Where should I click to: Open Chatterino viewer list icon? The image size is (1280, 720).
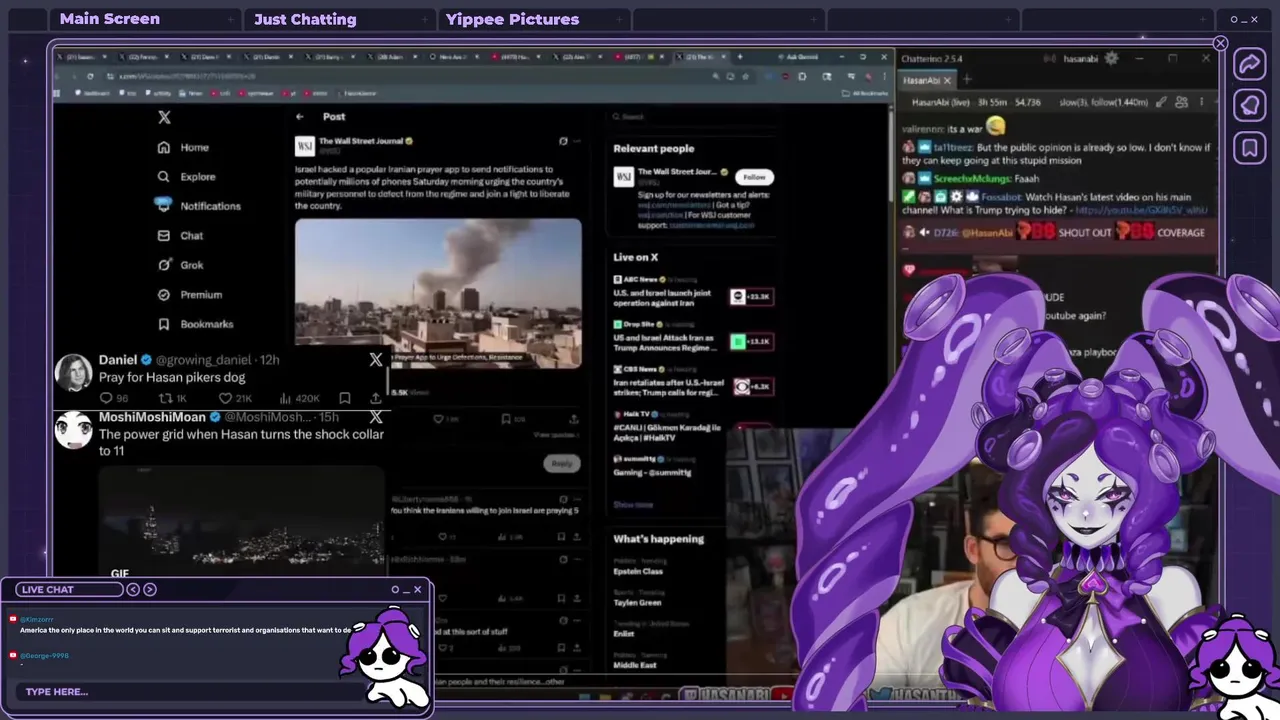(x=1182, y=102)
